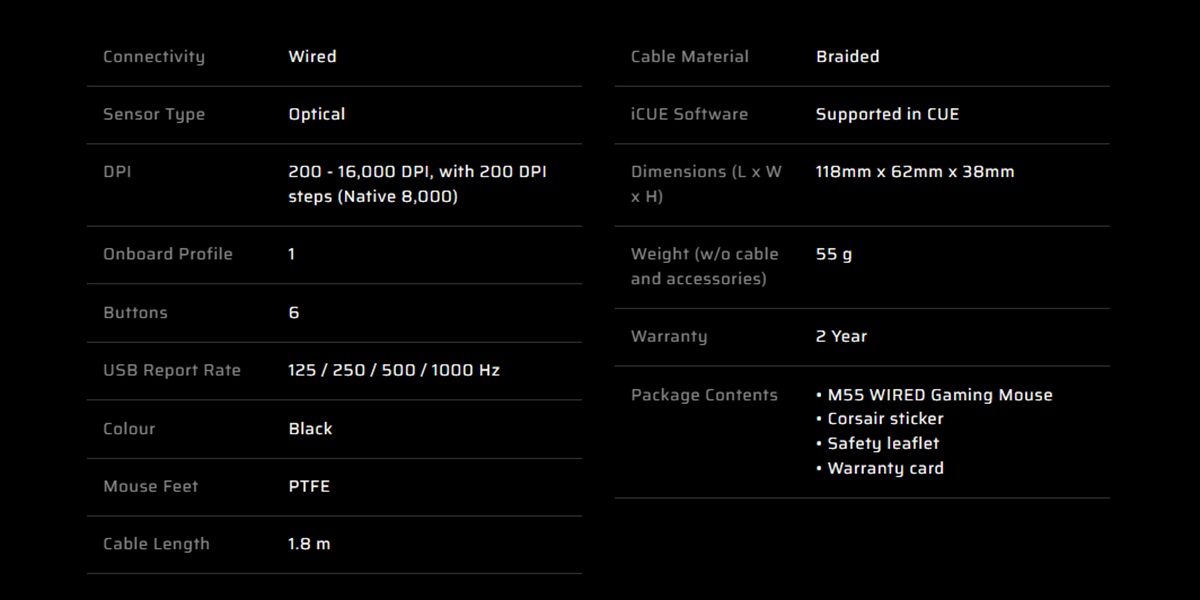Click the Colour value Black
This screenshot has height=600, width=1200.
(310, 429)
